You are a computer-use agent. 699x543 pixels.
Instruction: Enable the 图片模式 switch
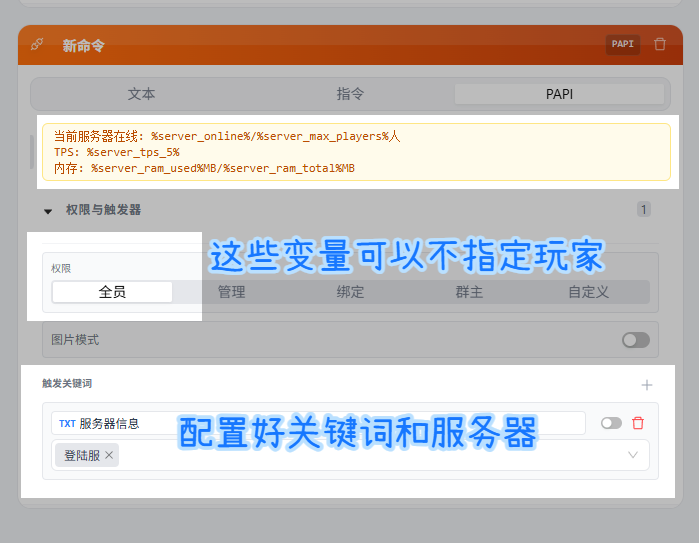click(635, 340)
